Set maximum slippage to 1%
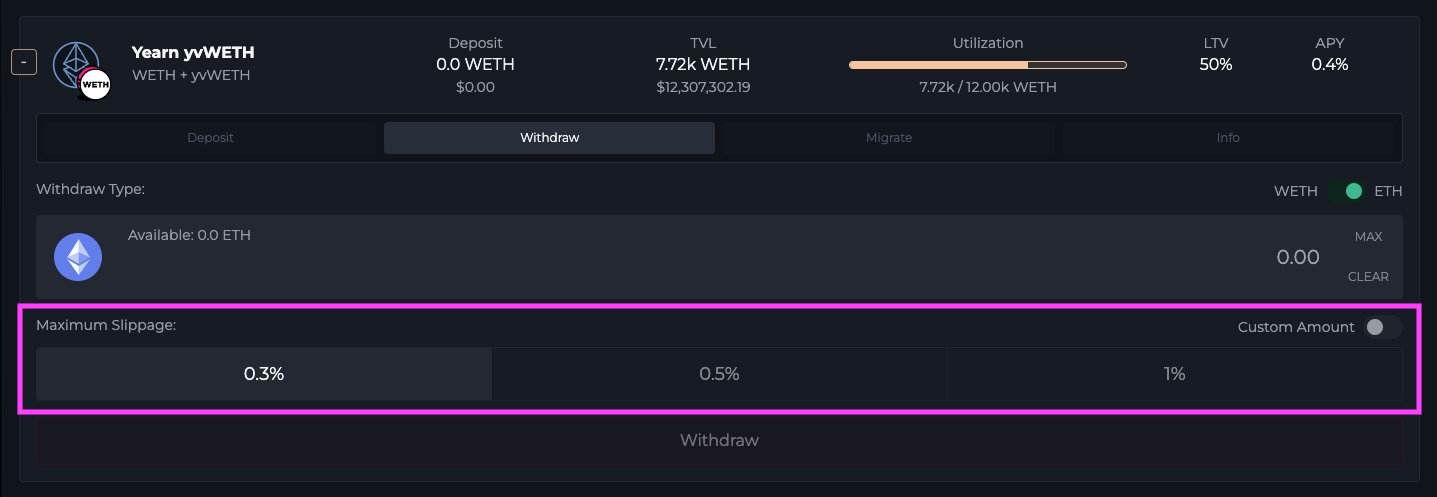This screenshot has width=1437, height=497. coord(1174,374)
